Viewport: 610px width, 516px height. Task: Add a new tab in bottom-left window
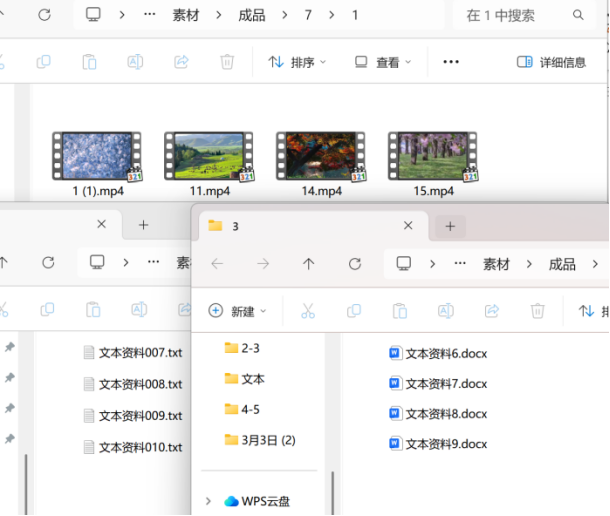(144, 225)
